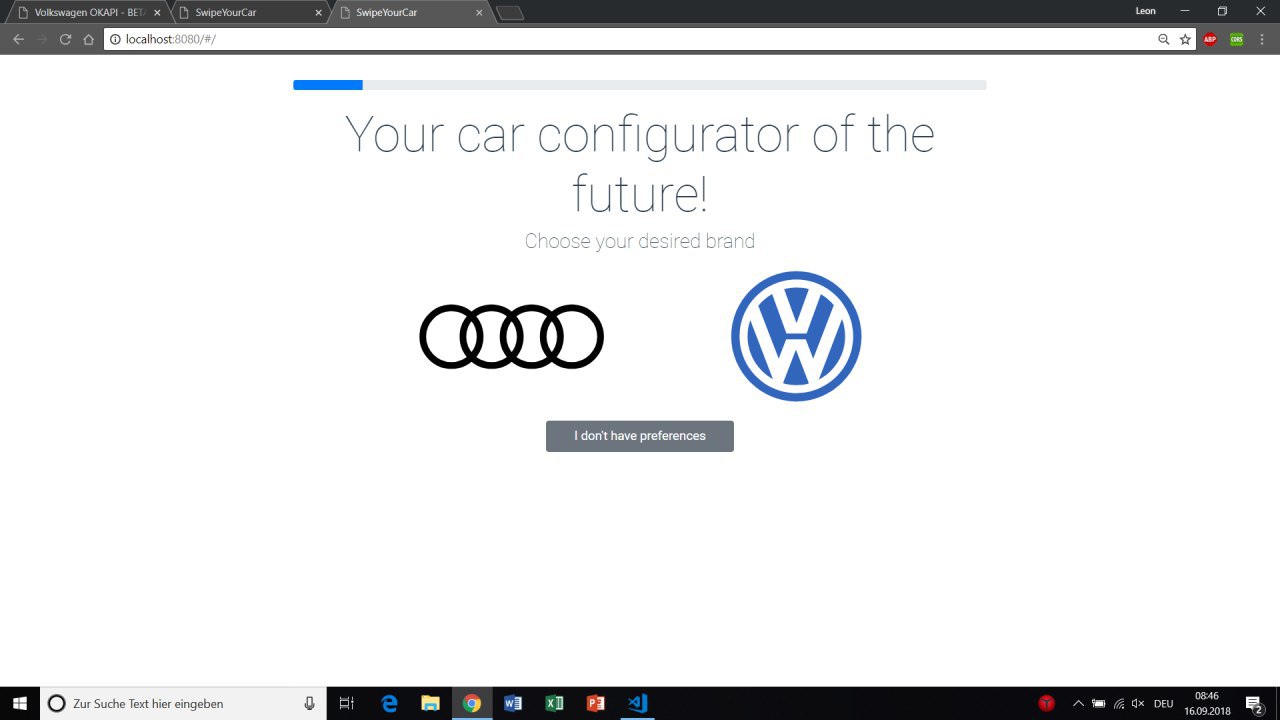1280x720 pixels.
Task: Open File Explorer from taskbar
Action: pos(430,703)
